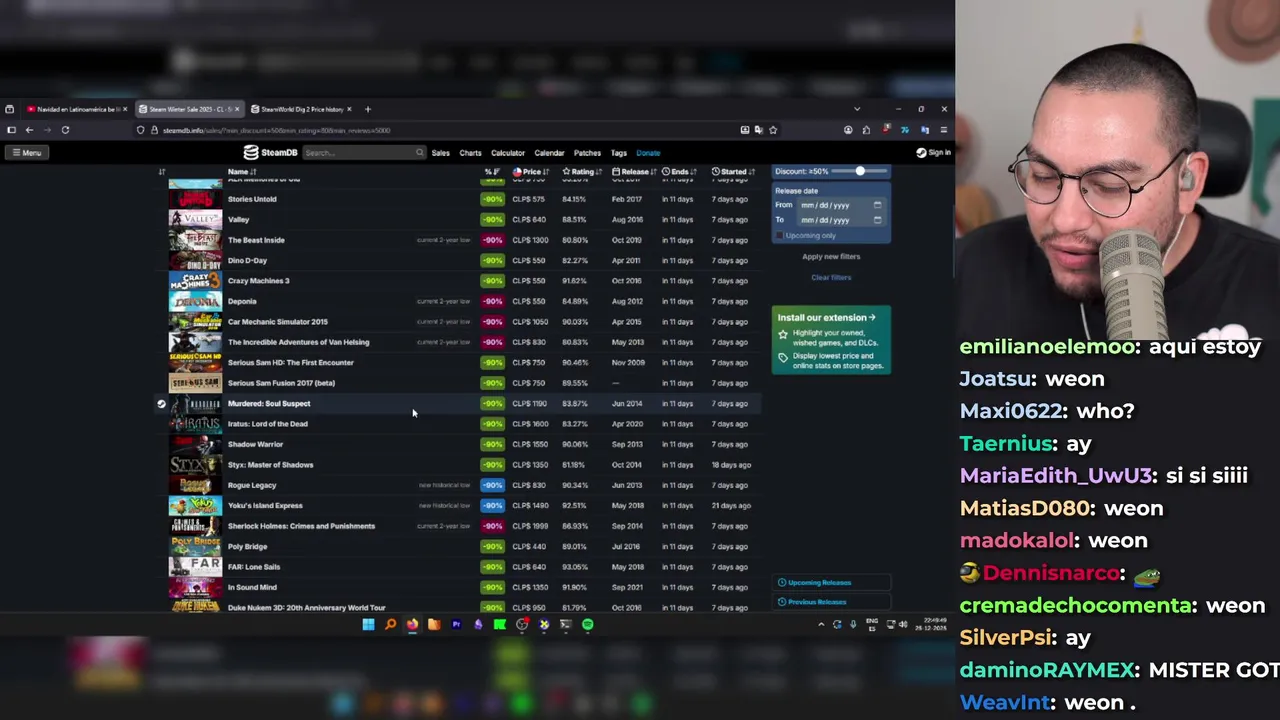Close the Steam Winter Sale tab
Screen dimensions: 1280x720
tap(238, 109)
